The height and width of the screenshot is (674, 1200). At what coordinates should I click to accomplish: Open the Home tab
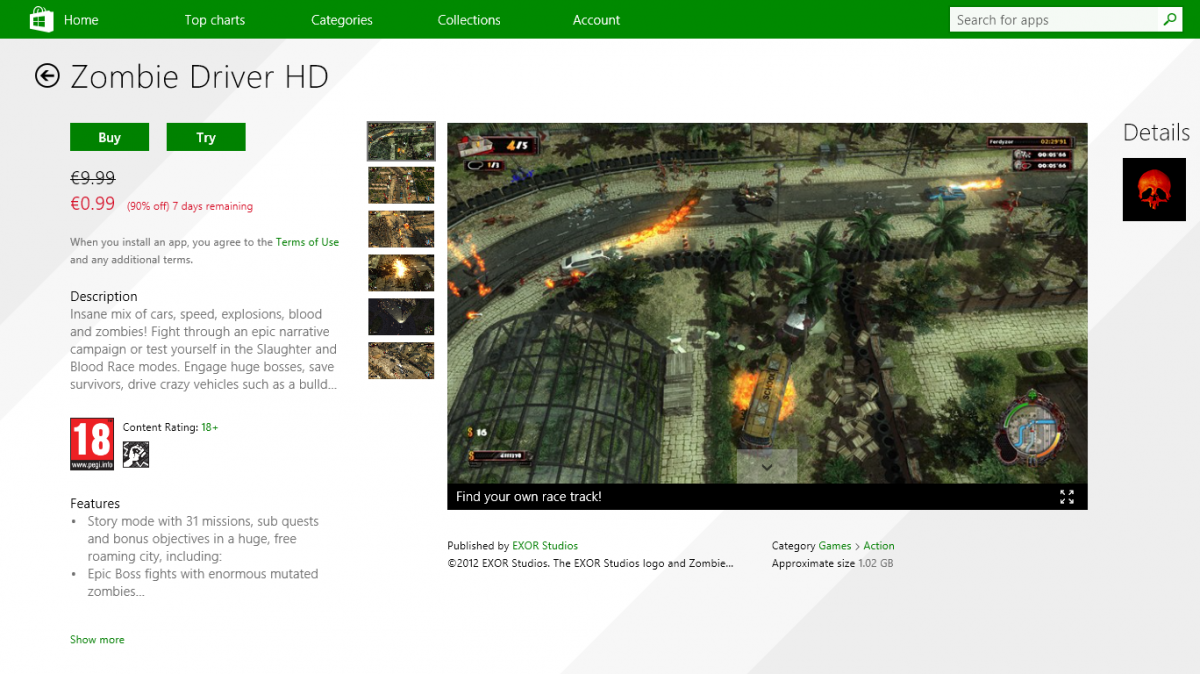[x=81, y=20]
